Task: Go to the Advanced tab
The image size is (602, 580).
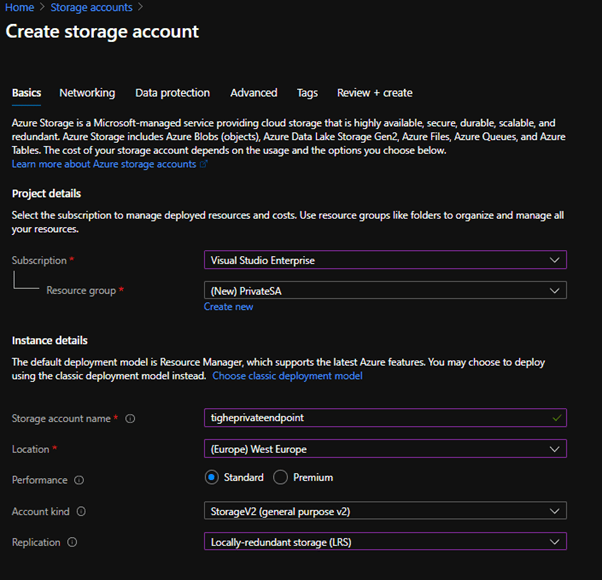Action: 253,93
